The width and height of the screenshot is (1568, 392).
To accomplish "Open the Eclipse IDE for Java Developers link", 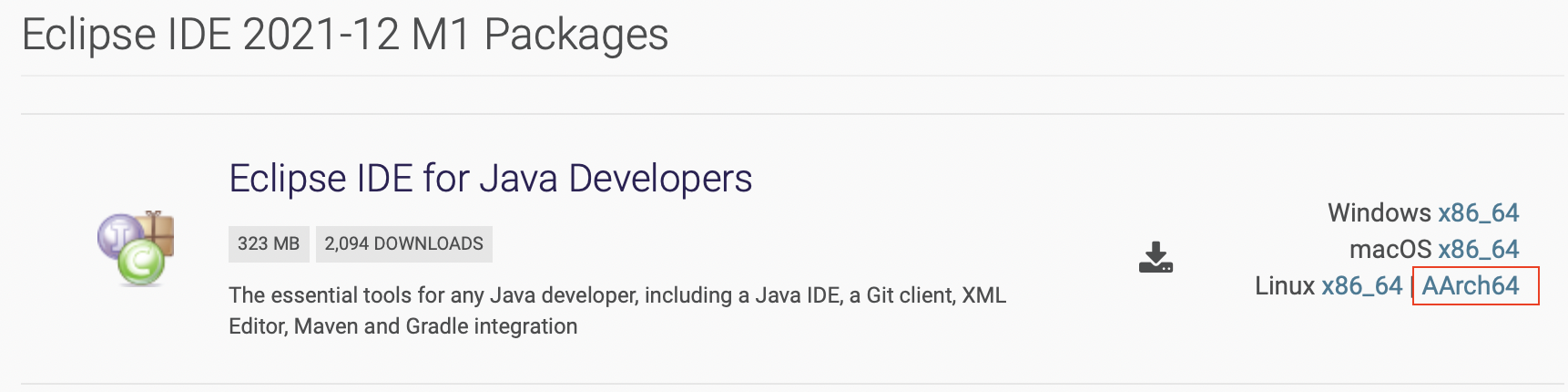I will 490,179.
